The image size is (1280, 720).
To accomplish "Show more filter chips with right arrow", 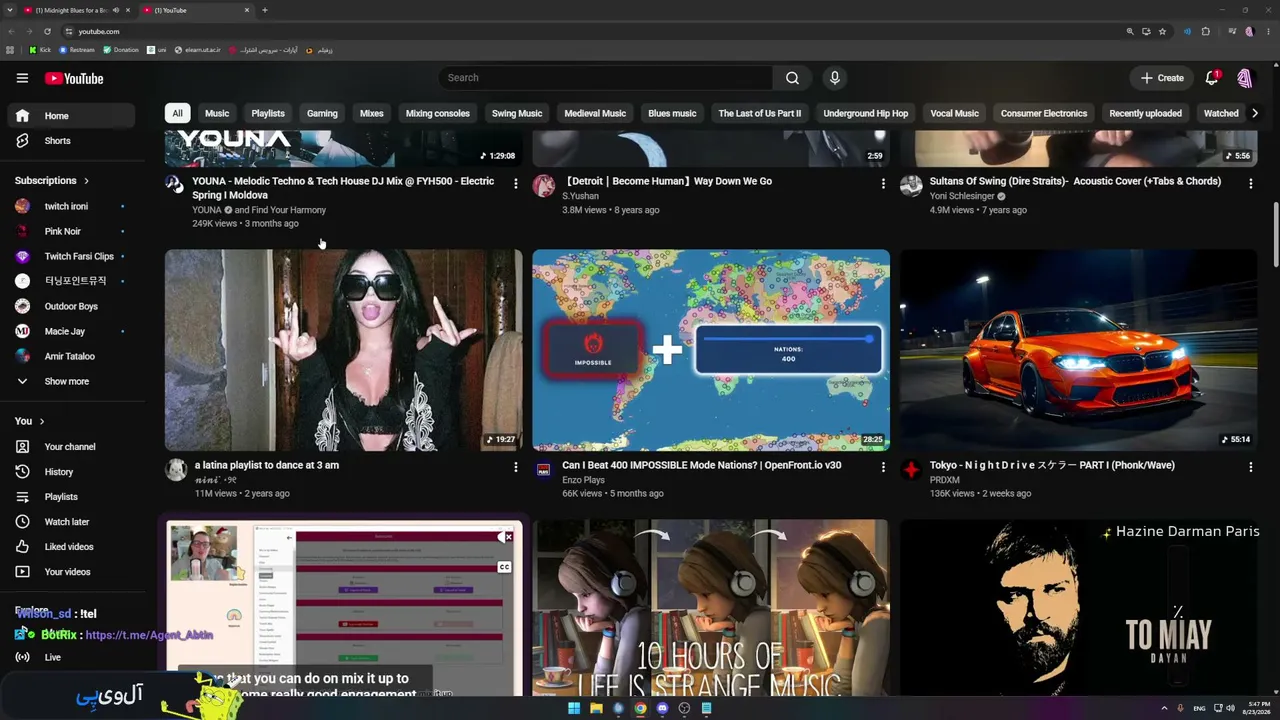I will tap(1255, 113).
